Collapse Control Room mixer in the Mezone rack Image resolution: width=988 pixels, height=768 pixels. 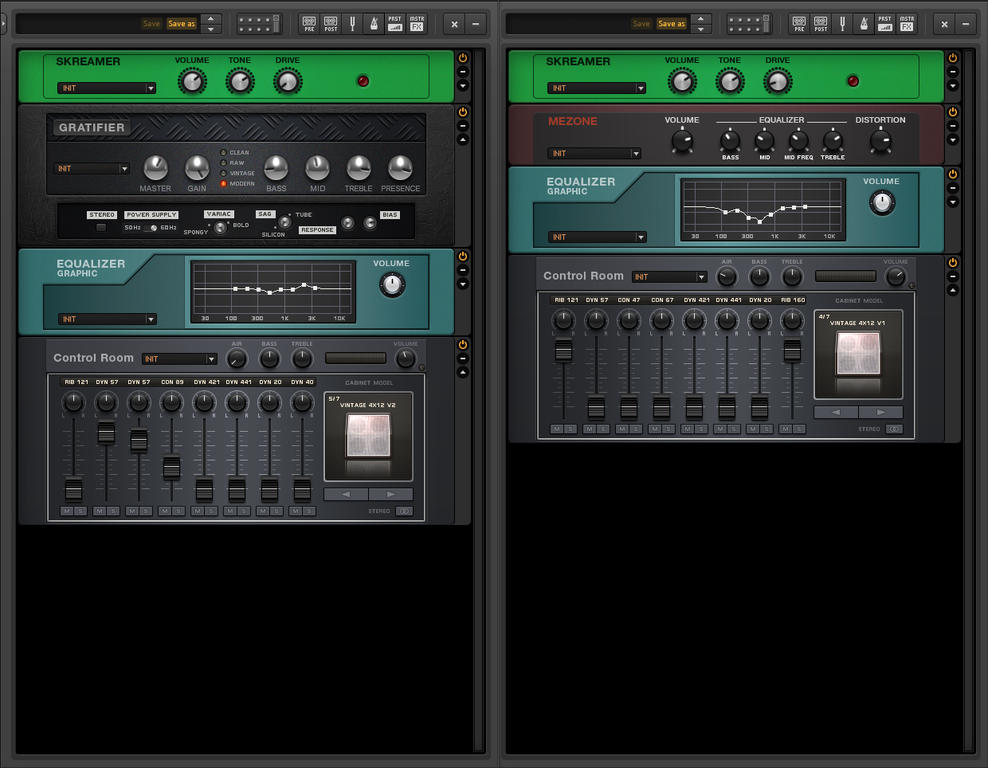953,290
